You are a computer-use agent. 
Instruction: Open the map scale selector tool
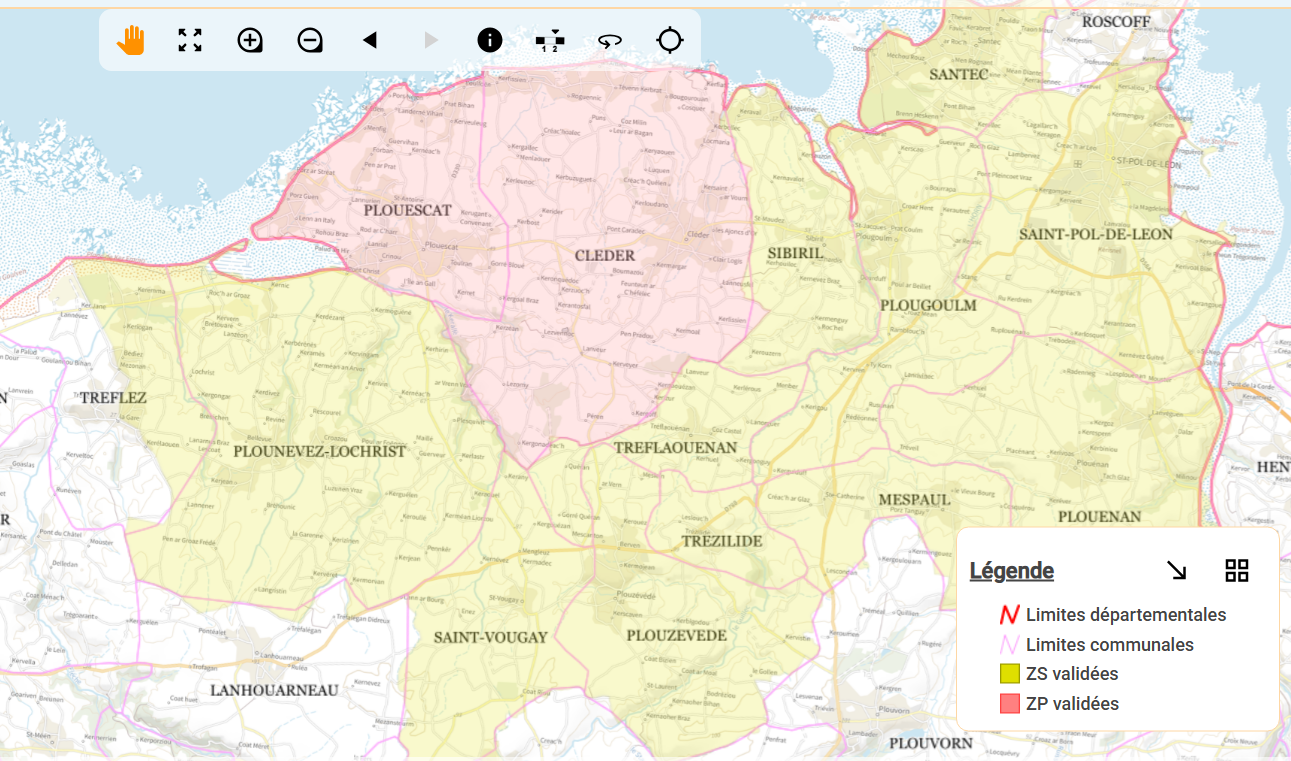[x=550, y=40]
